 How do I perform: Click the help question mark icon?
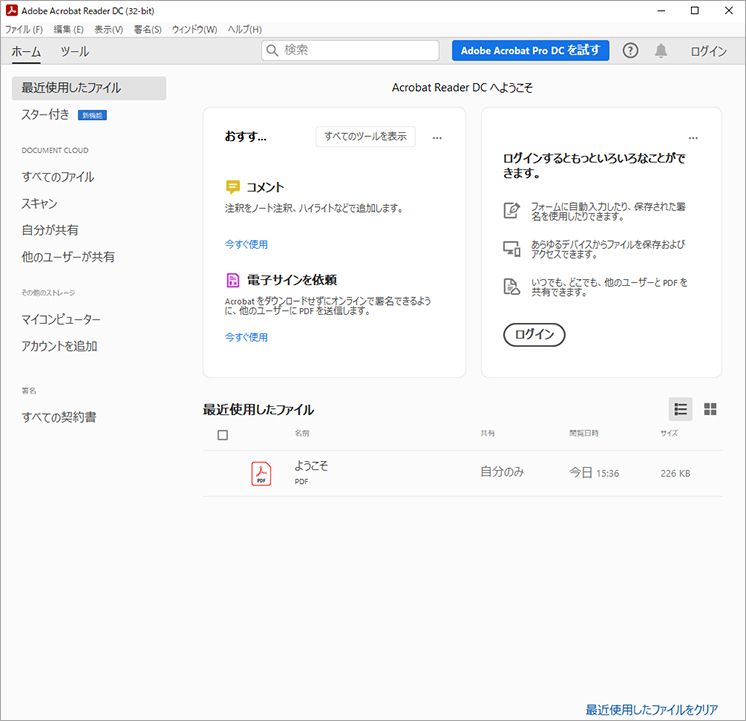pos(630,50)
